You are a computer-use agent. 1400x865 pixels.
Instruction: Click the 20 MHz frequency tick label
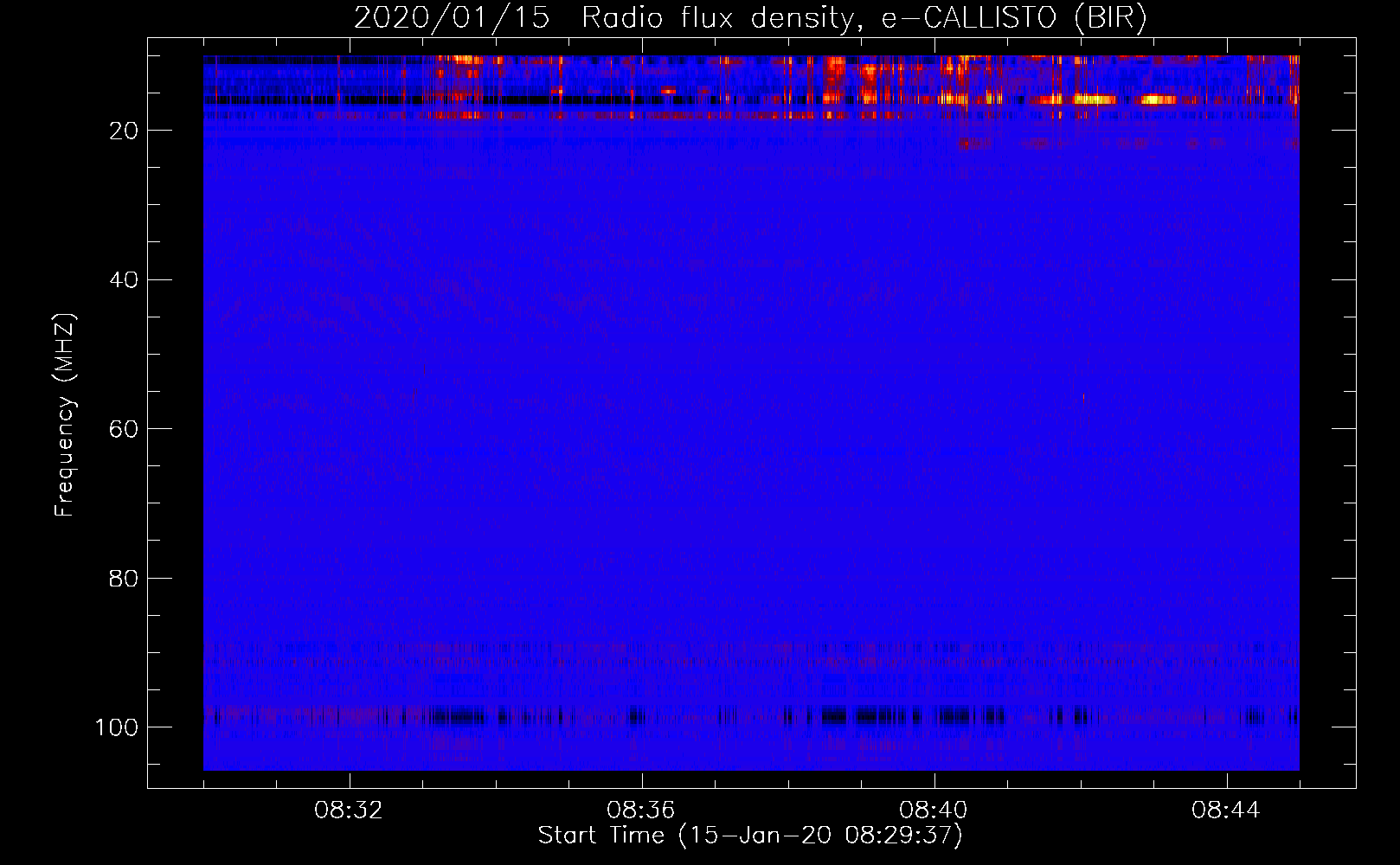(x=124, y=131)
